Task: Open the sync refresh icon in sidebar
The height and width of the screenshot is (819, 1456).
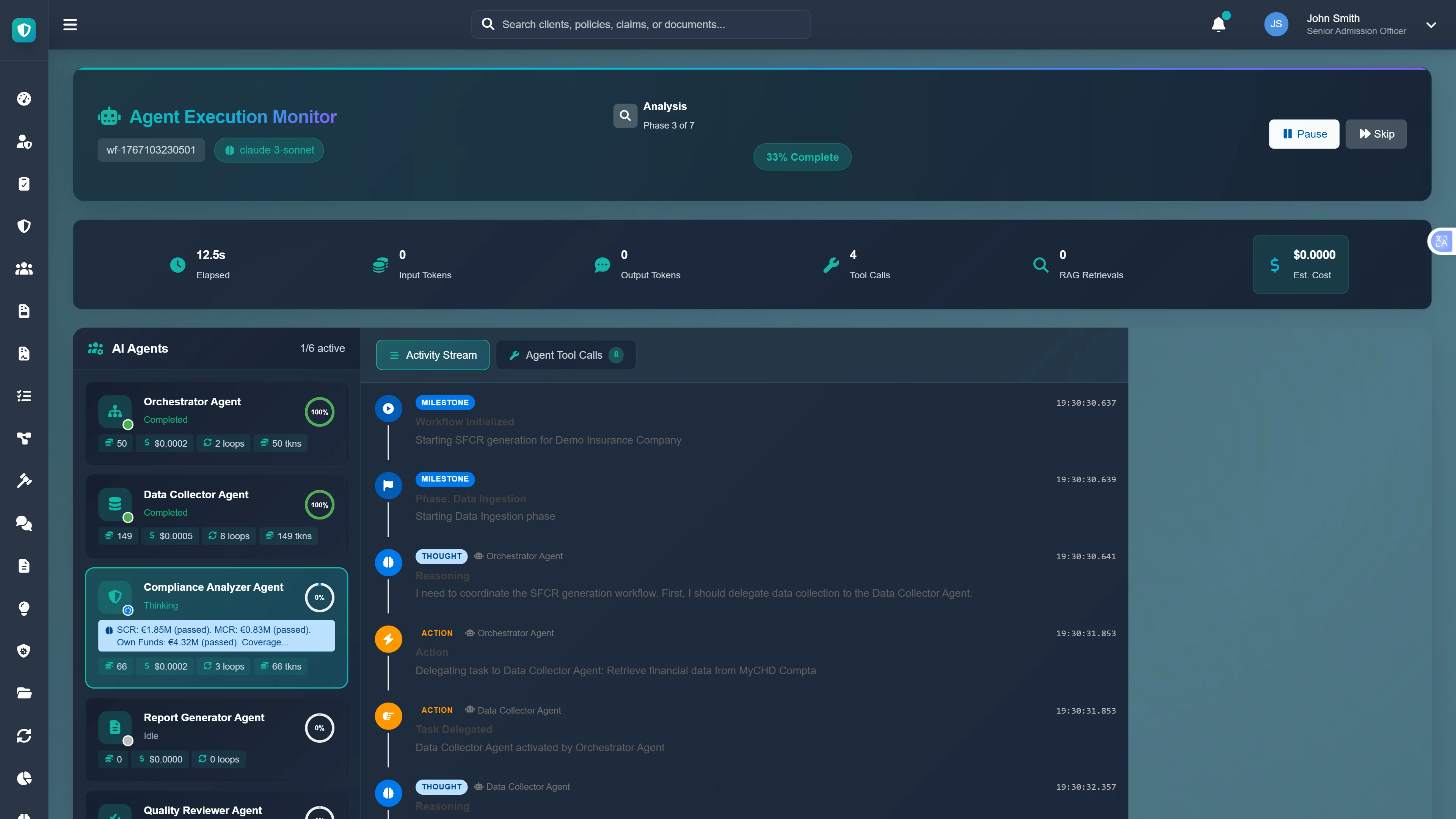Action: 24,736
